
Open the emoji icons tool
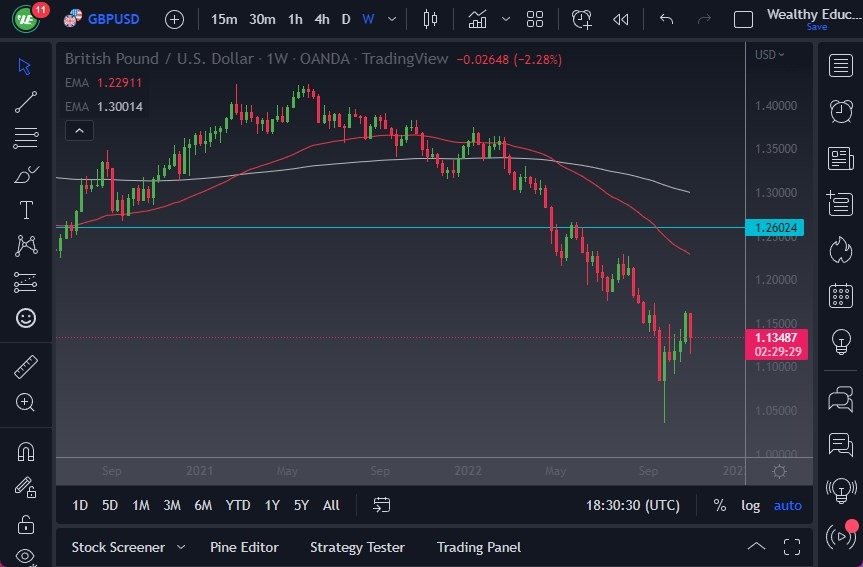pos(26,318)
